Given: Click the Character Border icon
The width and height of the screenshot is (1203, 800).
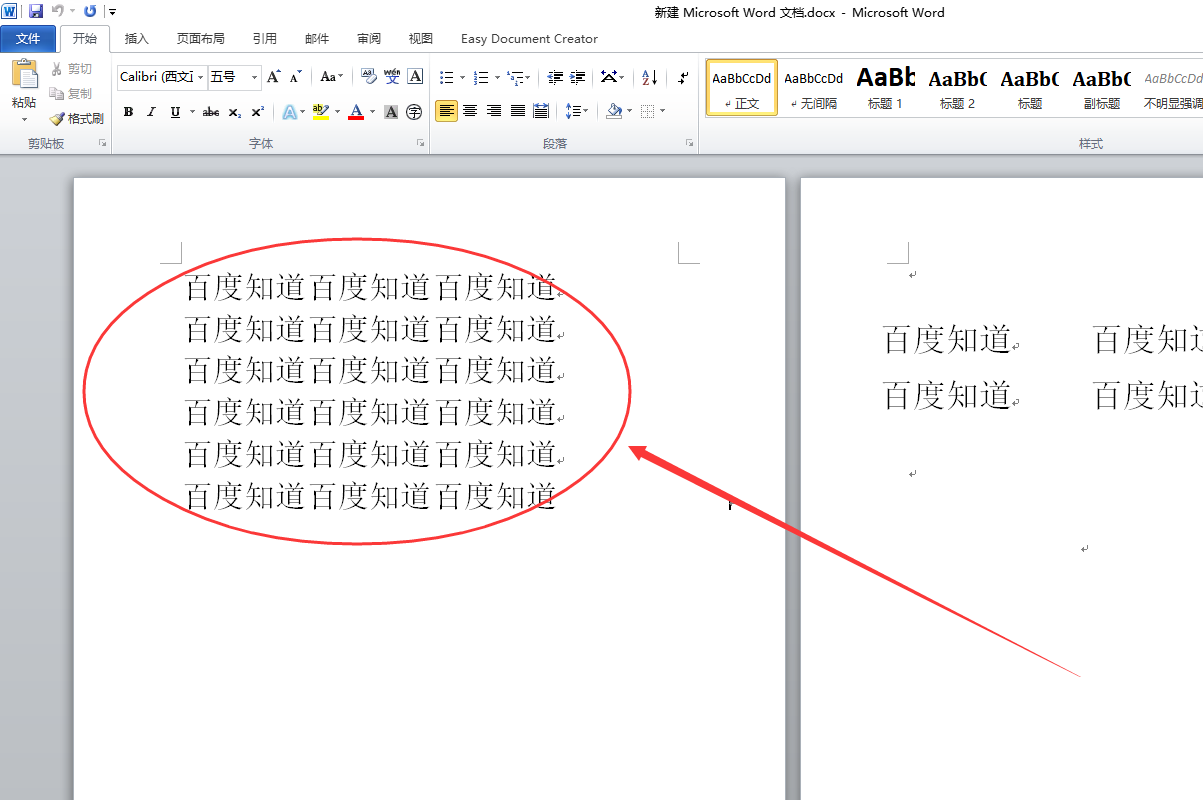Looking at the screenshot, I should click(416, 77).
